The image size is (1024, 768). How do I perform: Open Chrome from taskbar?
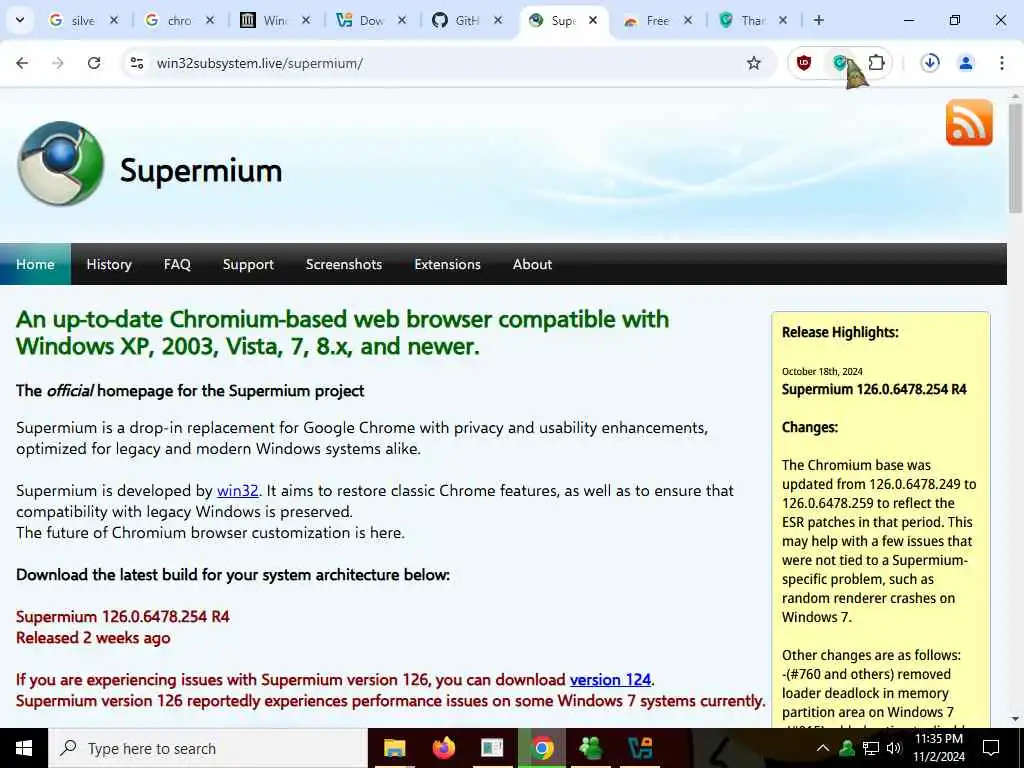pos(542,748)
